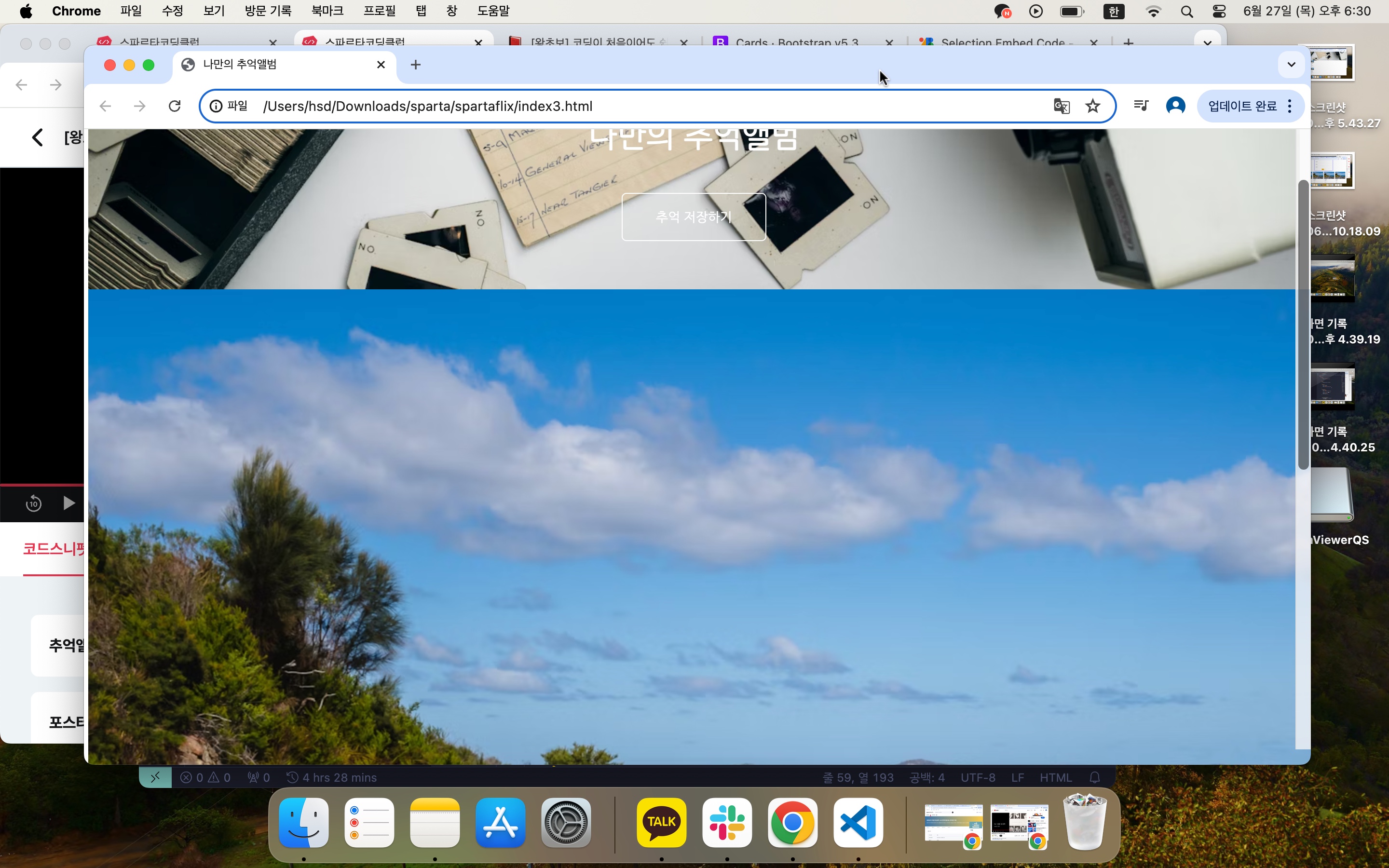Expand tab search chevron in back window

pos(1207,42)
